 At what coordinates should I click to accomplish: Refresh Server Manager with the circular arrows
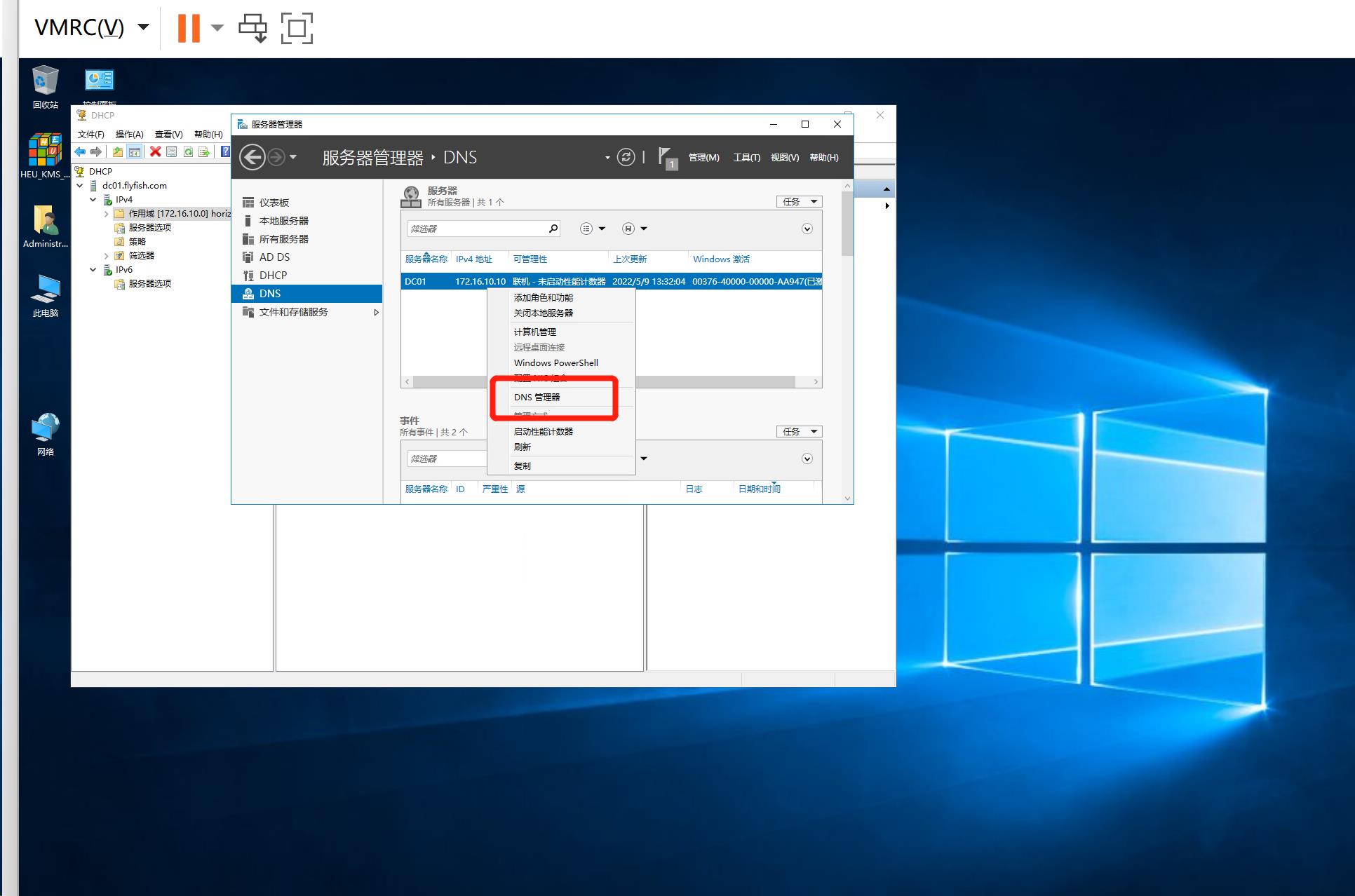click(x=626, y=157)
